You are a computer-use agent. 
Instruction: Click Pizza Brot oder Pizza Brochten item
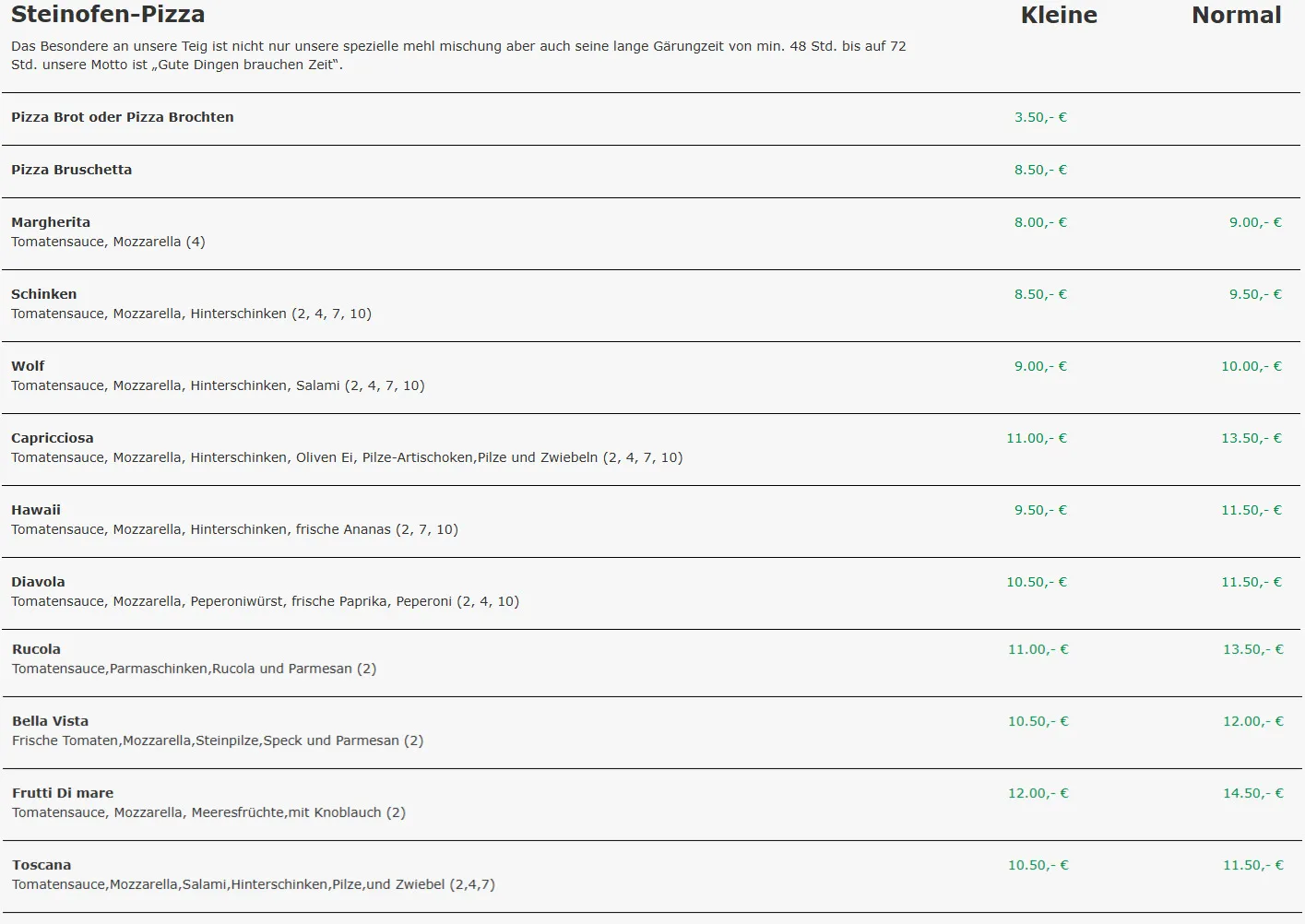[123, 117]
